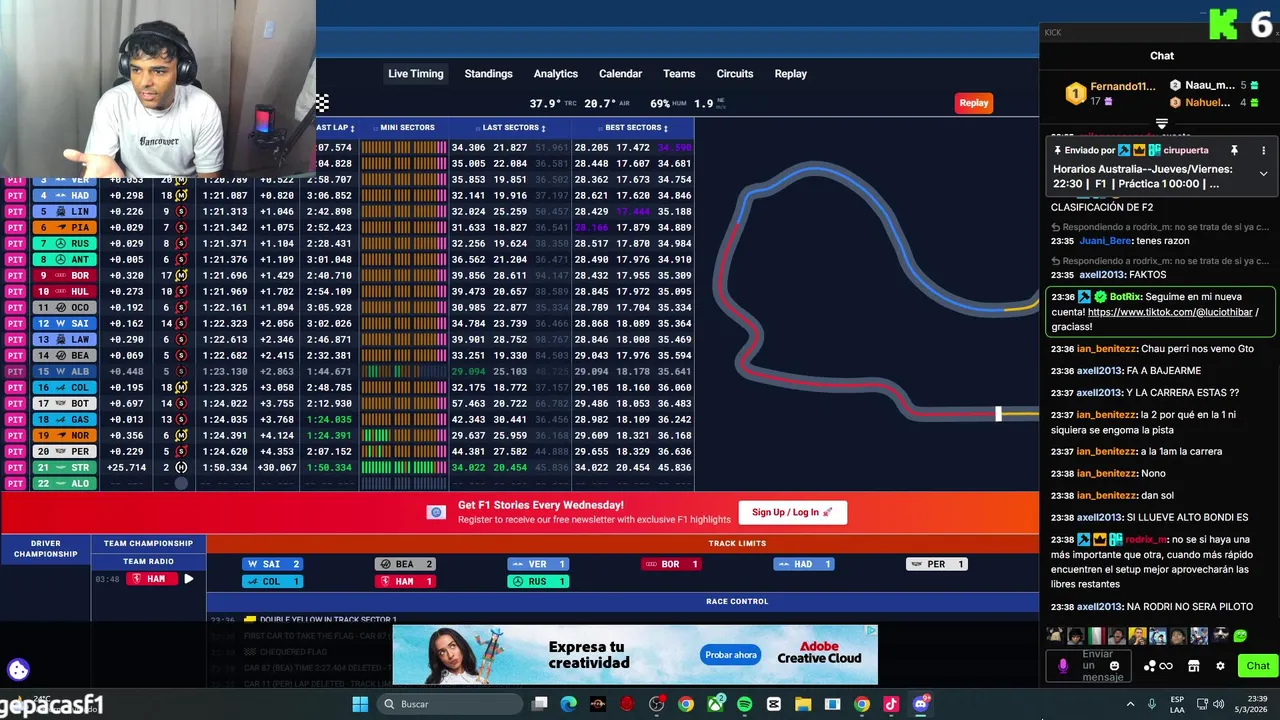The height and width of the screenshot is (720, 1280).
Task: Sort by Last Lap column arrows
Action: point(352,128)
